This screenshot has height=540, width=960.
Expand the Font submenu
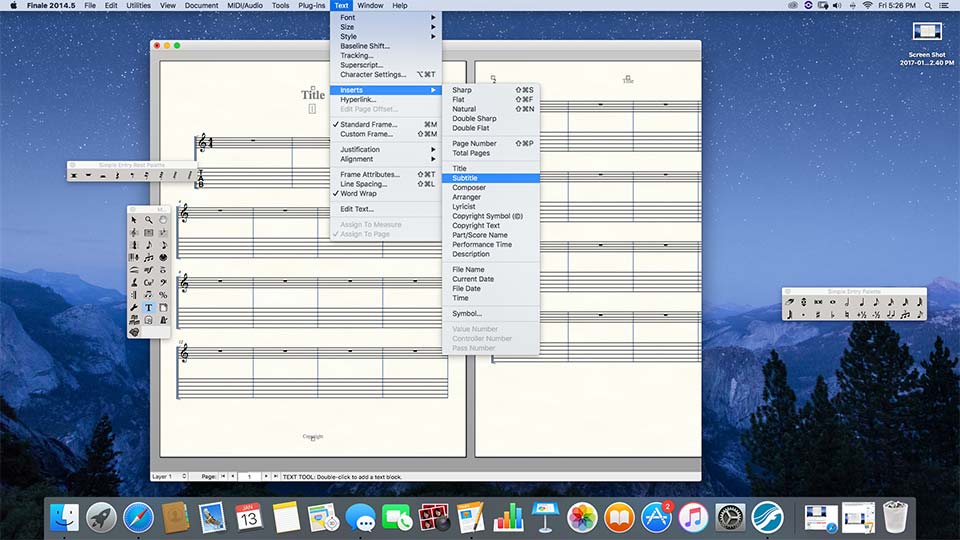pos(386,18)
